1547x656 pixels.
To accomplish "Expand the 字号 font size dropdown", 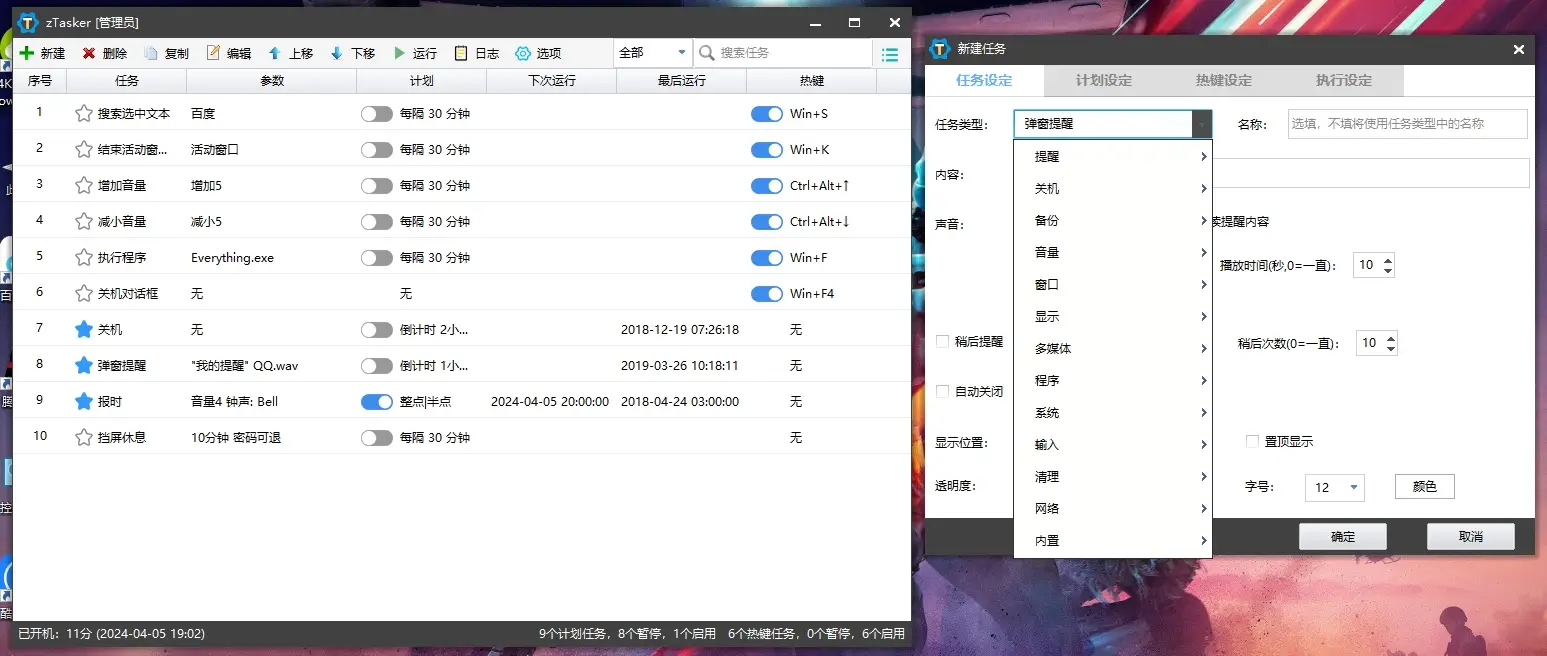I will tap(1335, 487).
